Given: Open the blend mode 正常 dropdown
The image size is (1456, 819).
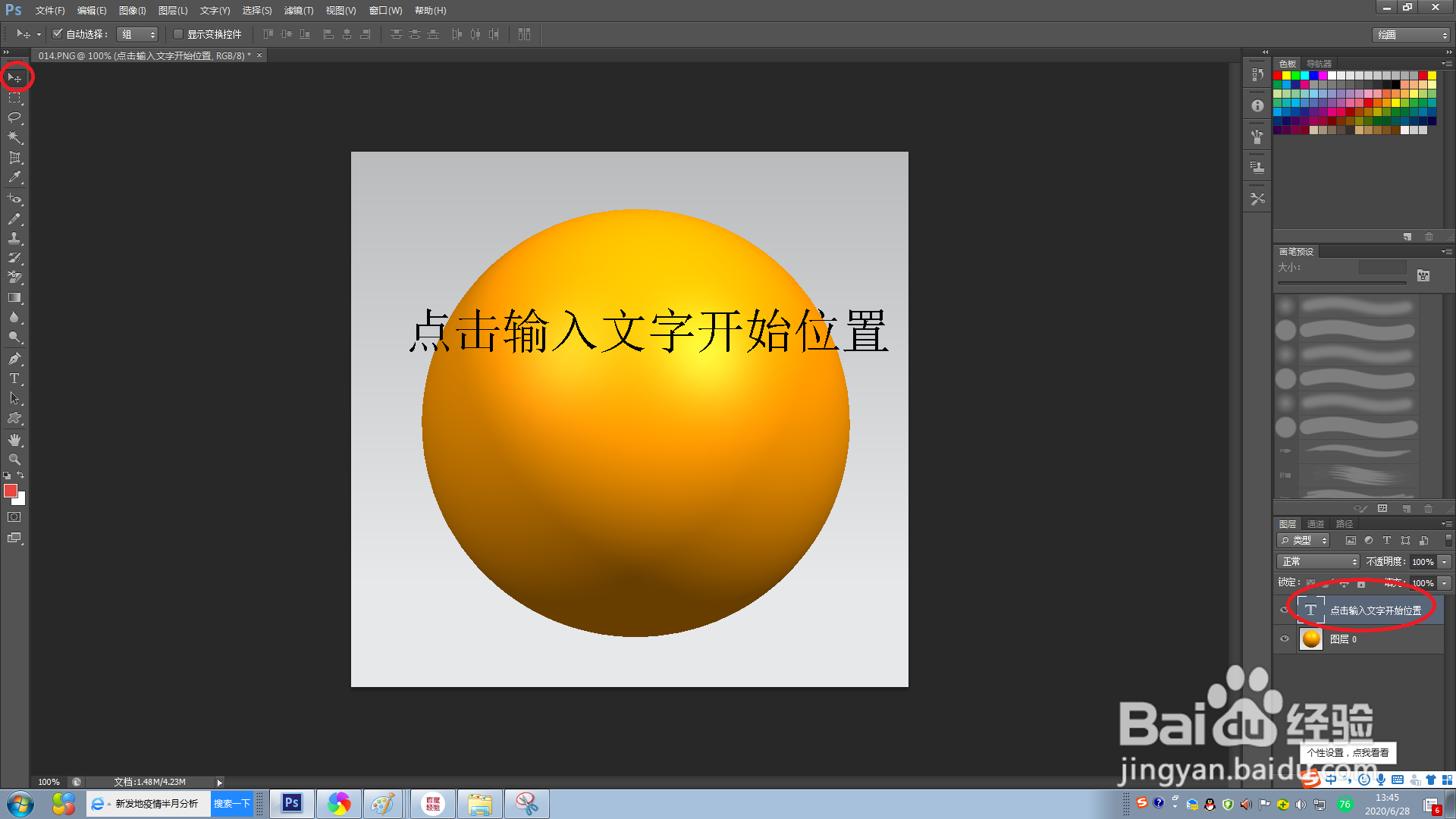Looking at the screenshot, I should pos(1319,562).
